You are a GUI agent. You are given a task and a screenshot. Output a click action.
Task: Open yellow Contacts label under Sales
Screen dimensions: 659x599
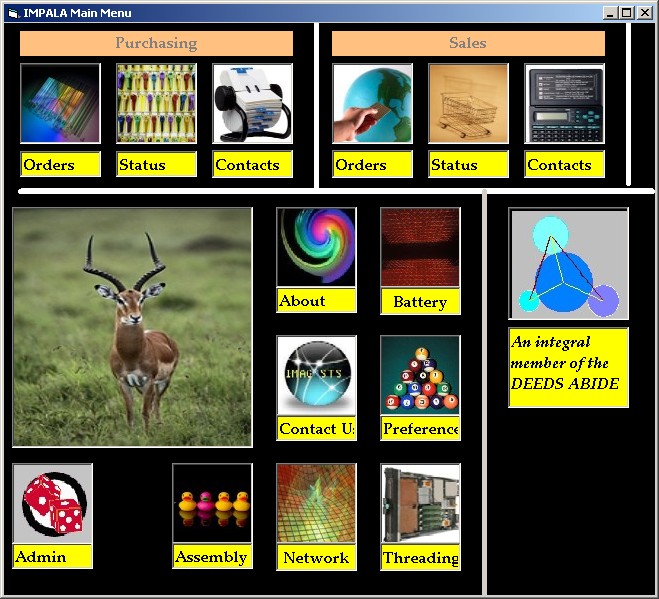(x=564, y=164)
